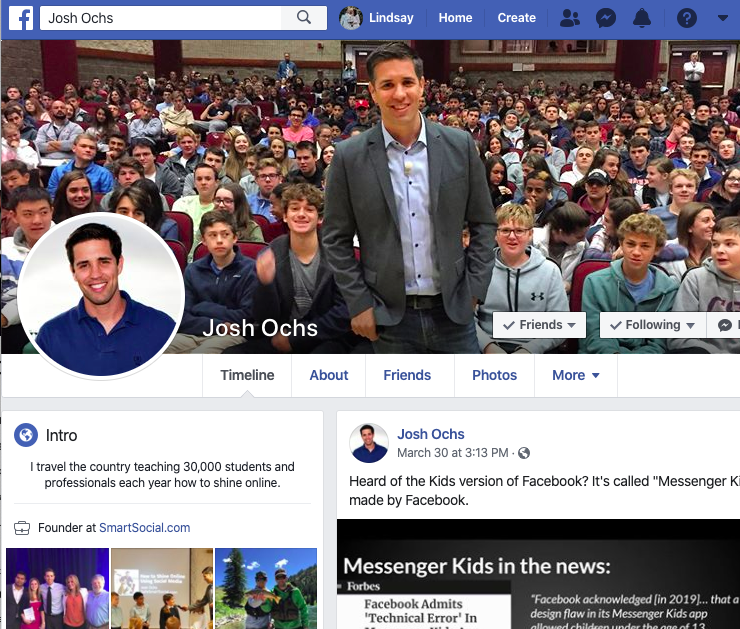Open Josh Ochs' circular profile picture
Screen dimensions: 740x629
point(101,296)
